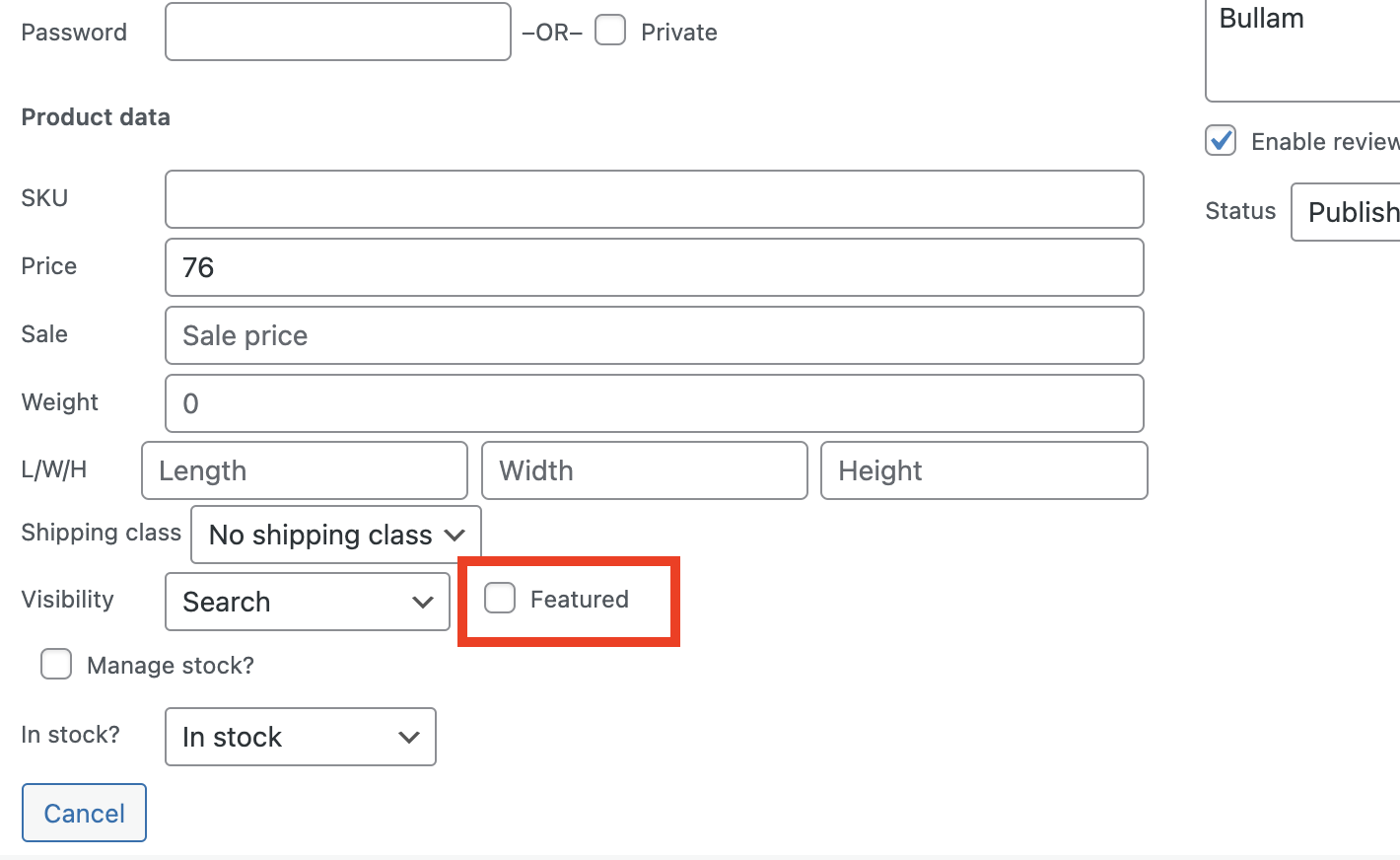Enable the Featured checkbox

click(x=500, y=598)
